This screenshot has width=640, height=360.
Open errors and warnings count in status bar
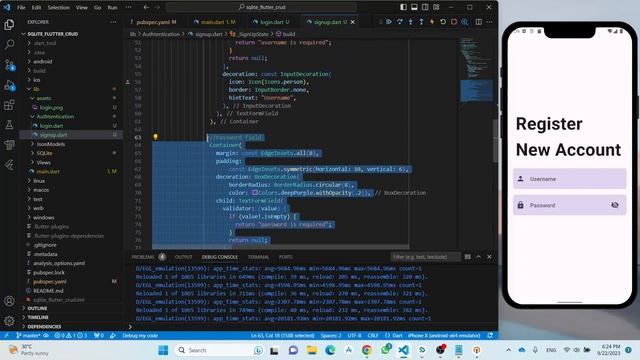click(71, 336)
